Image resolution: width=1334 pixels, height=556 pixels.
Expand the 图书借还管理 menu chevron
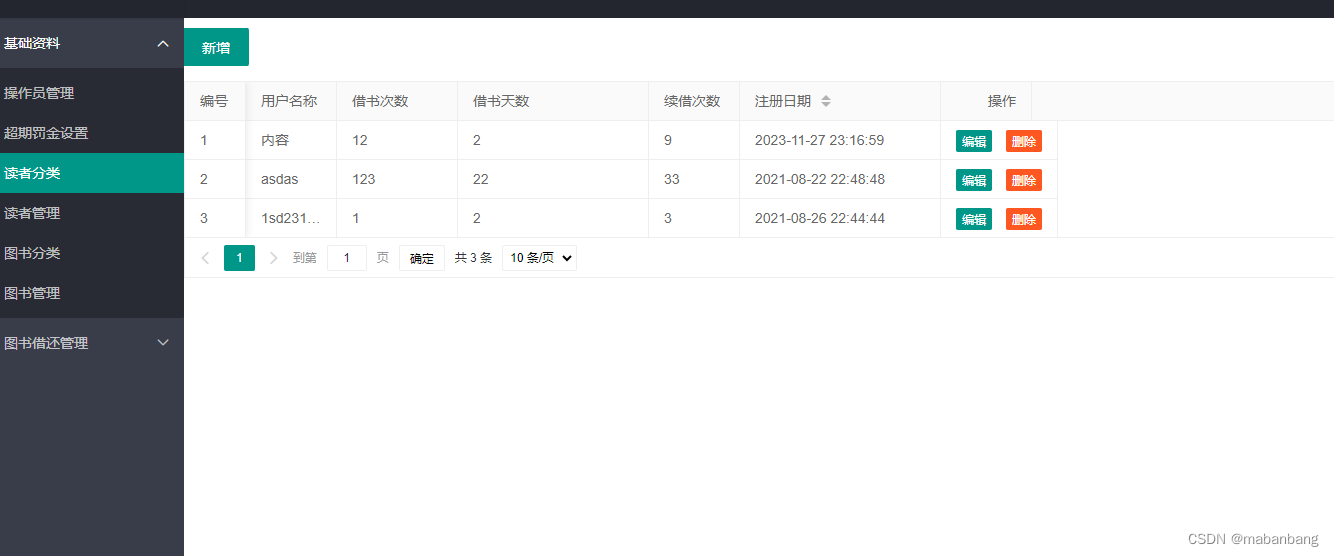coord(163,343)
